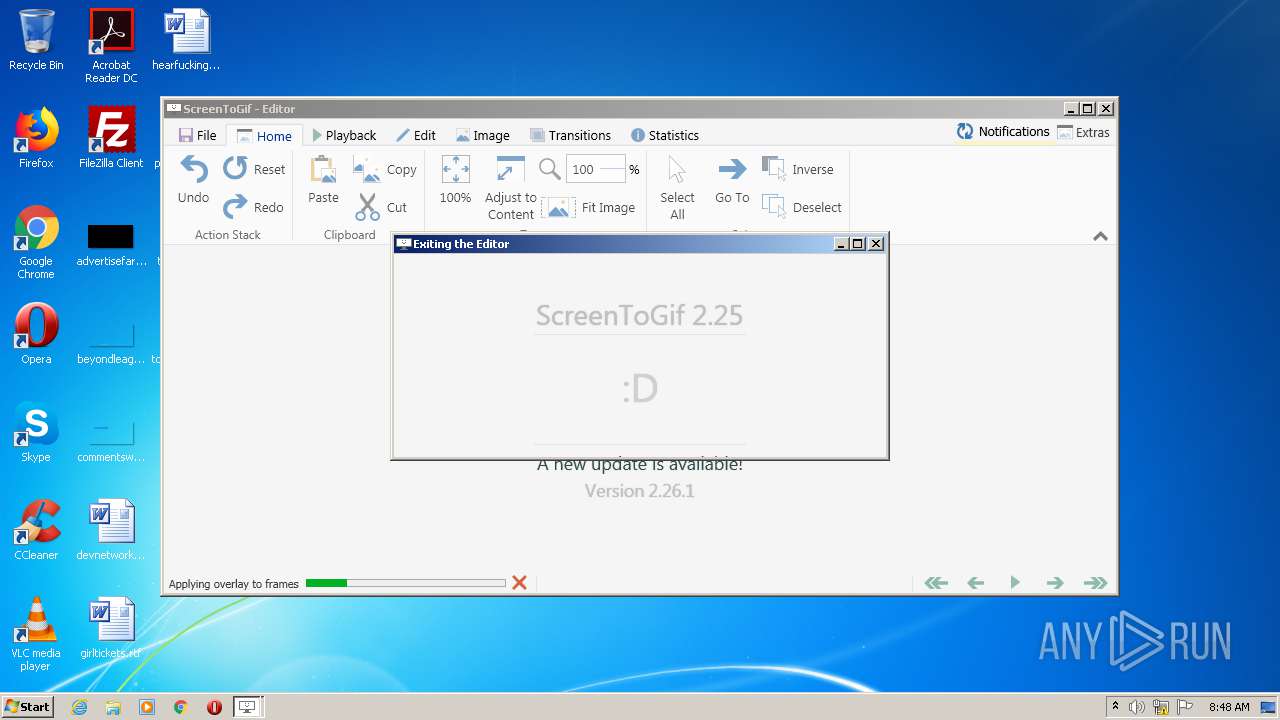Open Acrobat Reader DC desktop shortcut
Screen dimensions: 1280x720
[x=111, y=46]
